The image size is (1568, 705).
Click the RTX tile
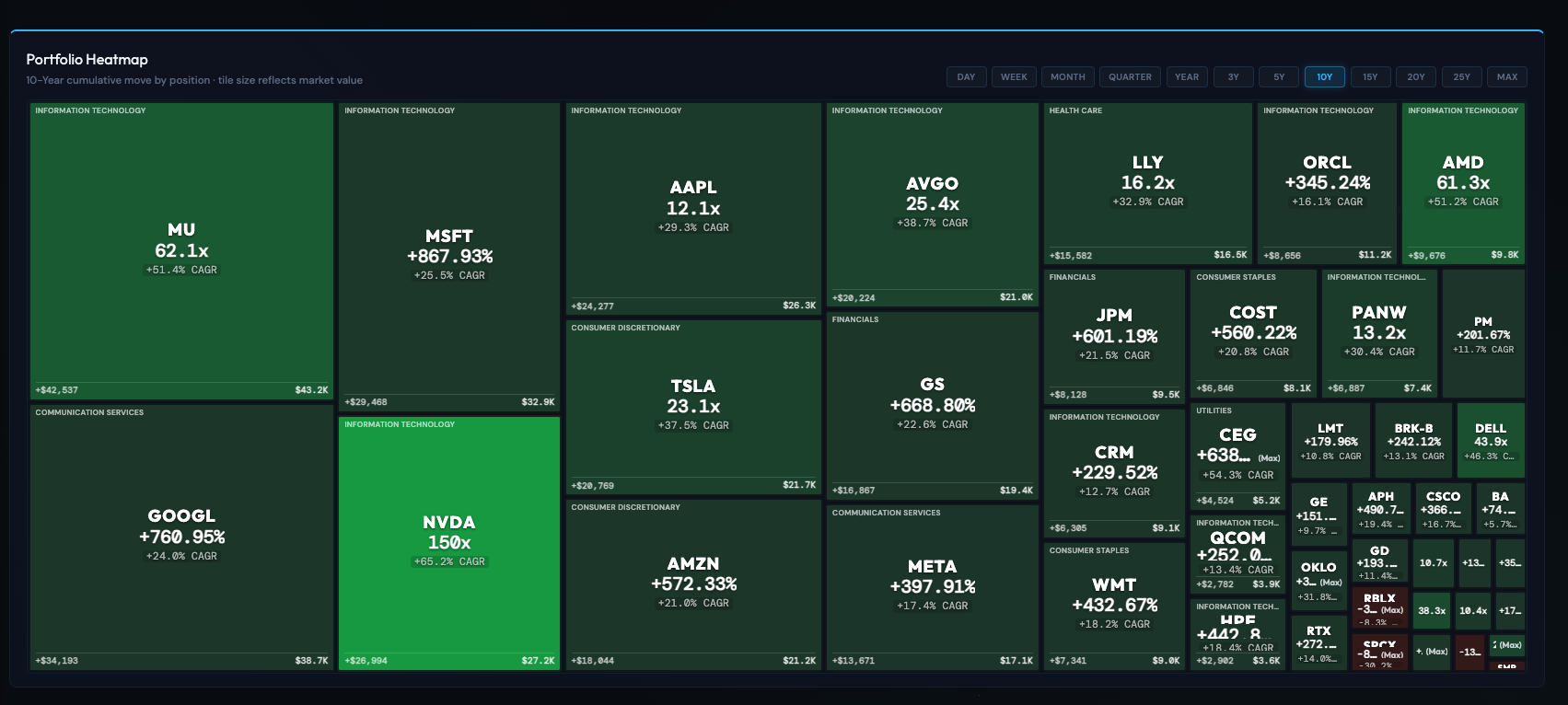(x=1318, y=642)
